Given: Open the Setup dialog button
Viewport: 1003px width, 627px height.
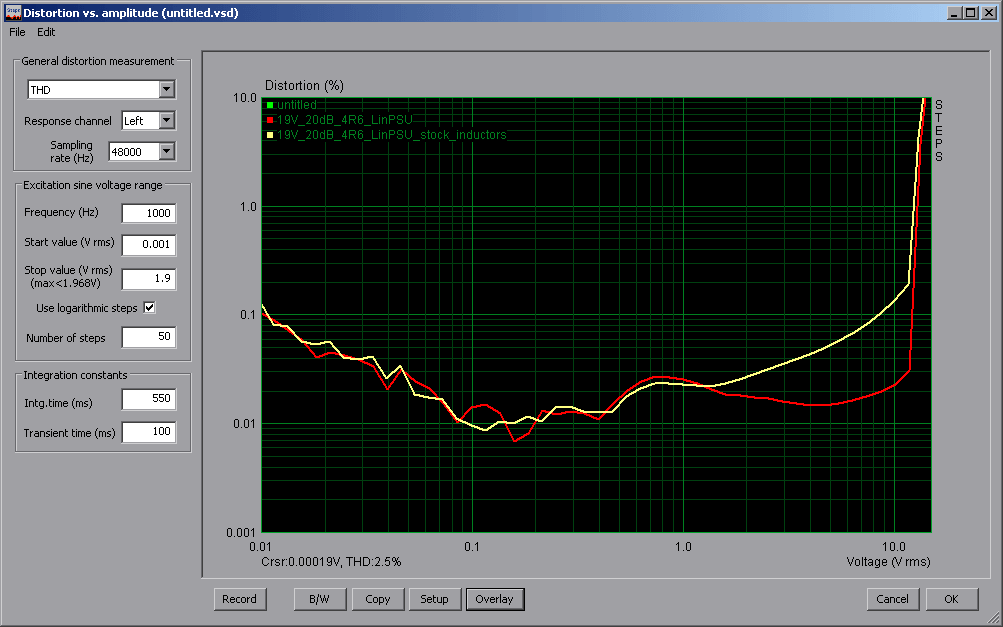Looking at the screenshot, I should pyautogui.click(x=434, y=599).
